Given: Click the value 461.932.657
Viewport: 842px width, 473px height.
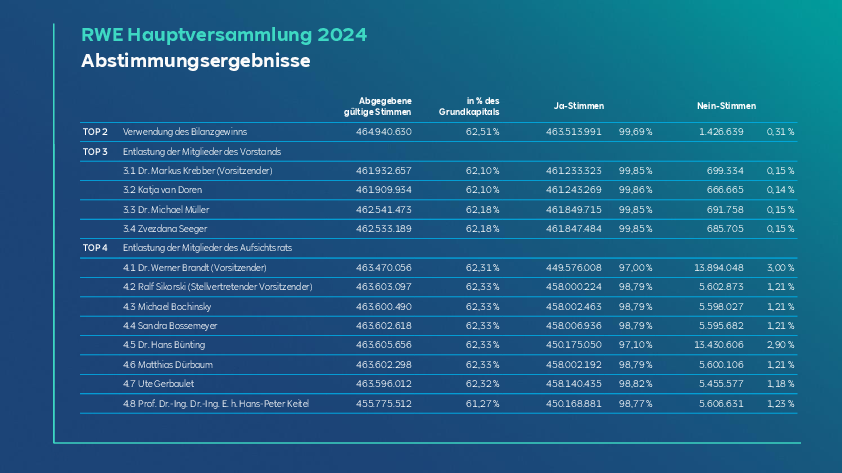Looking at the screenshot, I should pyautogui.click(x=383, y=171).
